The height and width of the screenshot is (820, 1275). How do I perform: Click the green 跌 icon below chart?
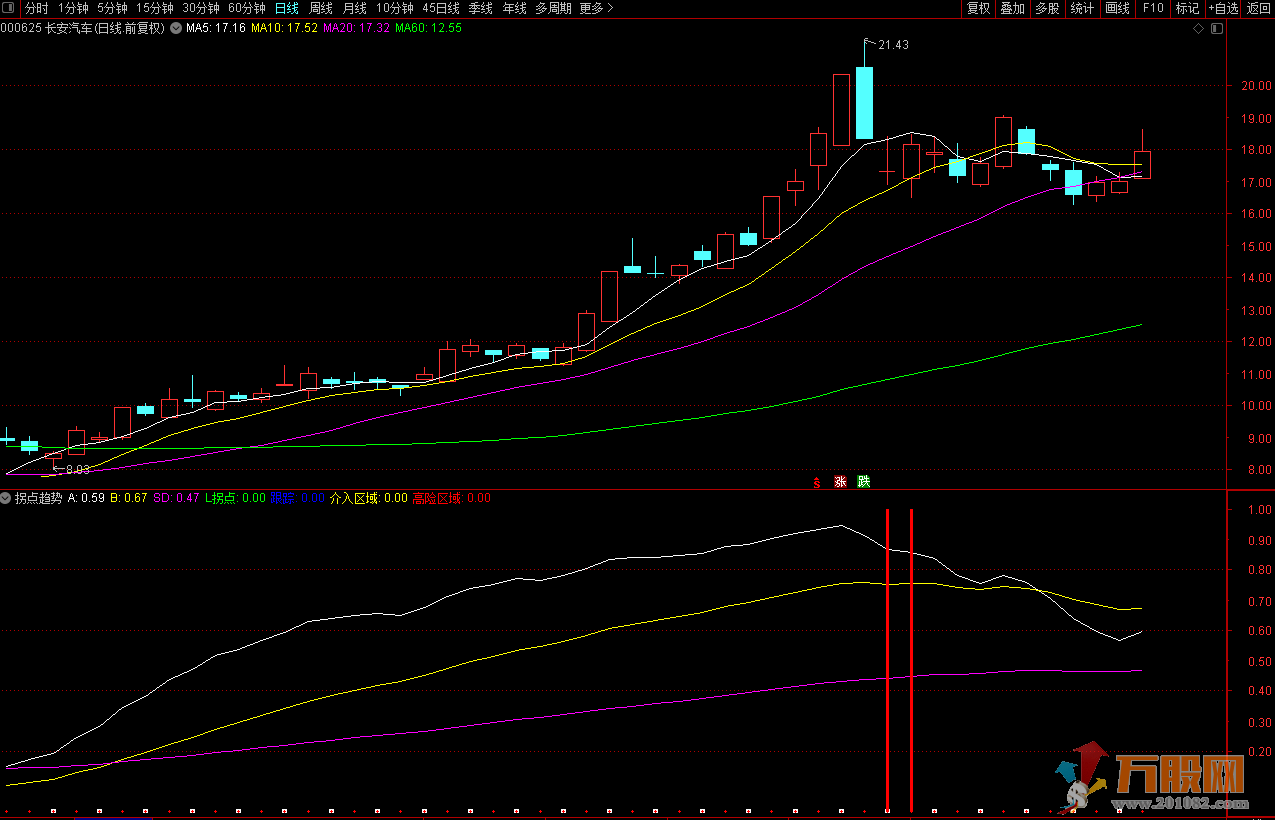click(x=863, y=482)
